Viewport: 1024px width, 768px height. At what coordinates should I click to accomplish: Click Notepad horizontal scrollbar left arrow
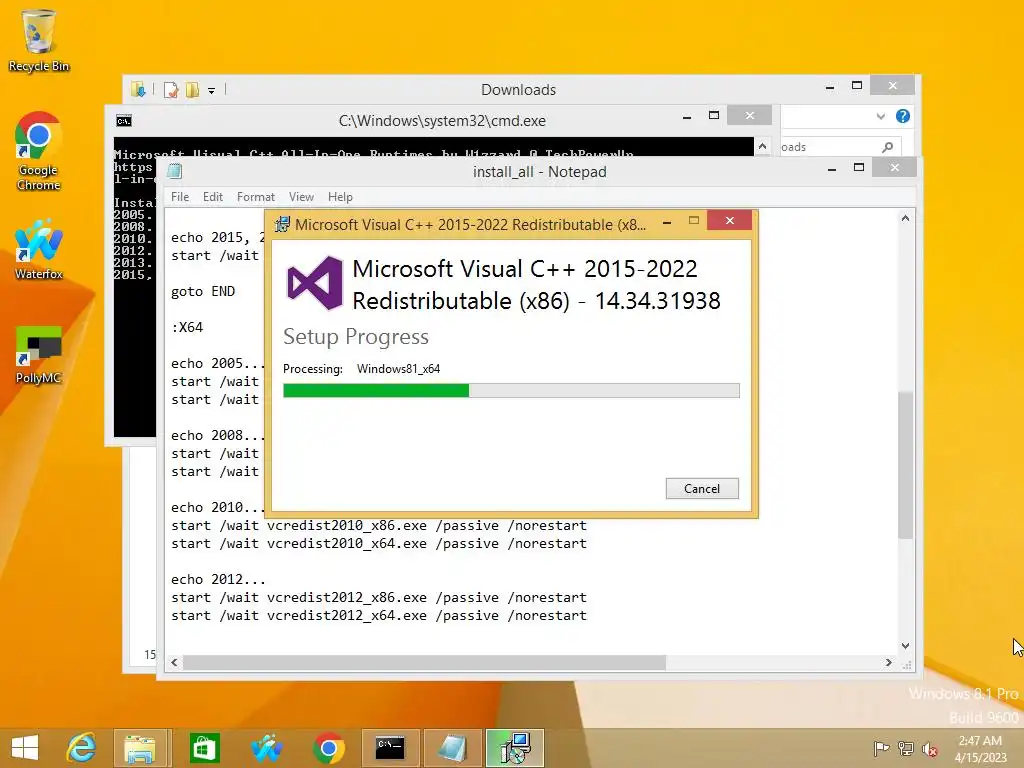[174, 662]
